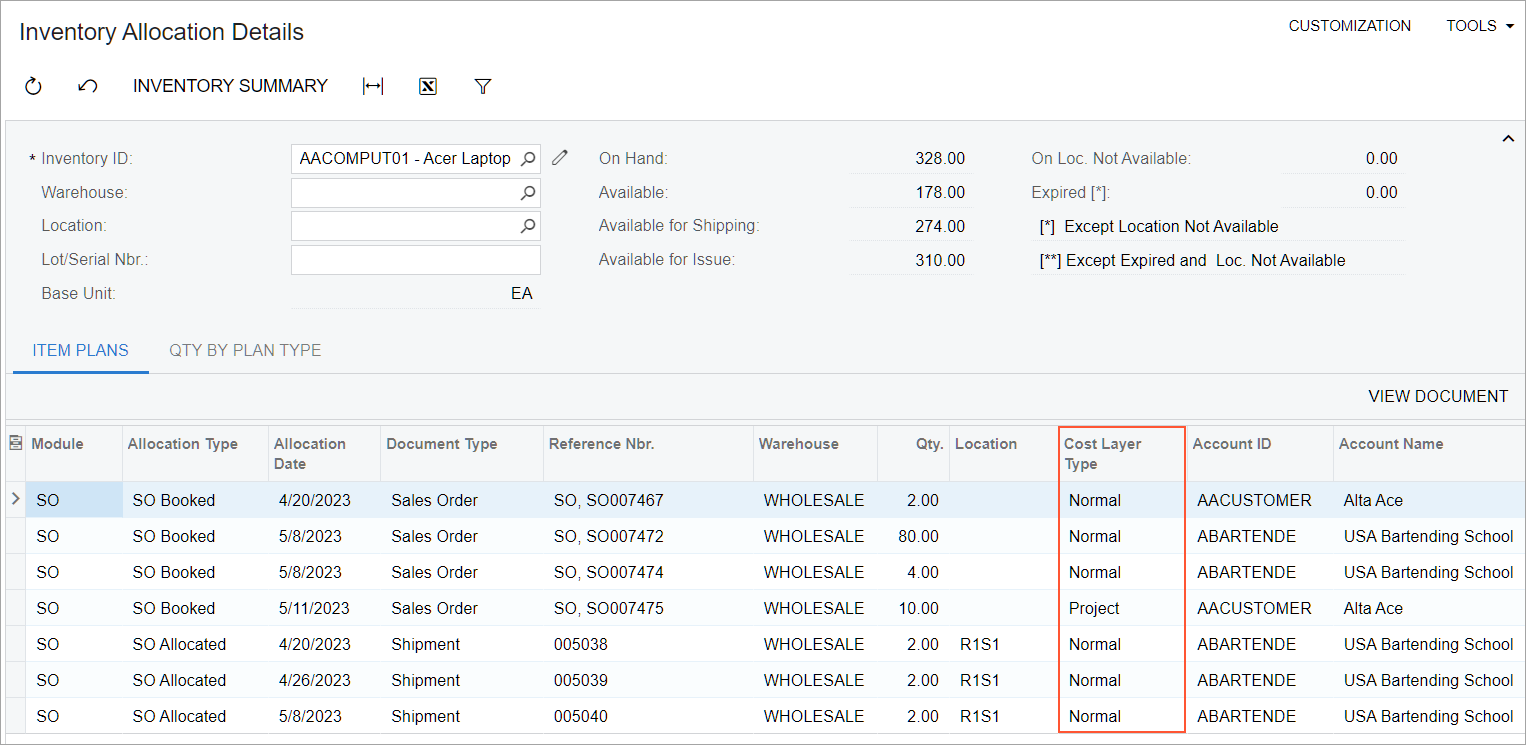
Task: Click the Available value '178.00'
Action: pyautogui.click(x=940, y=192)
